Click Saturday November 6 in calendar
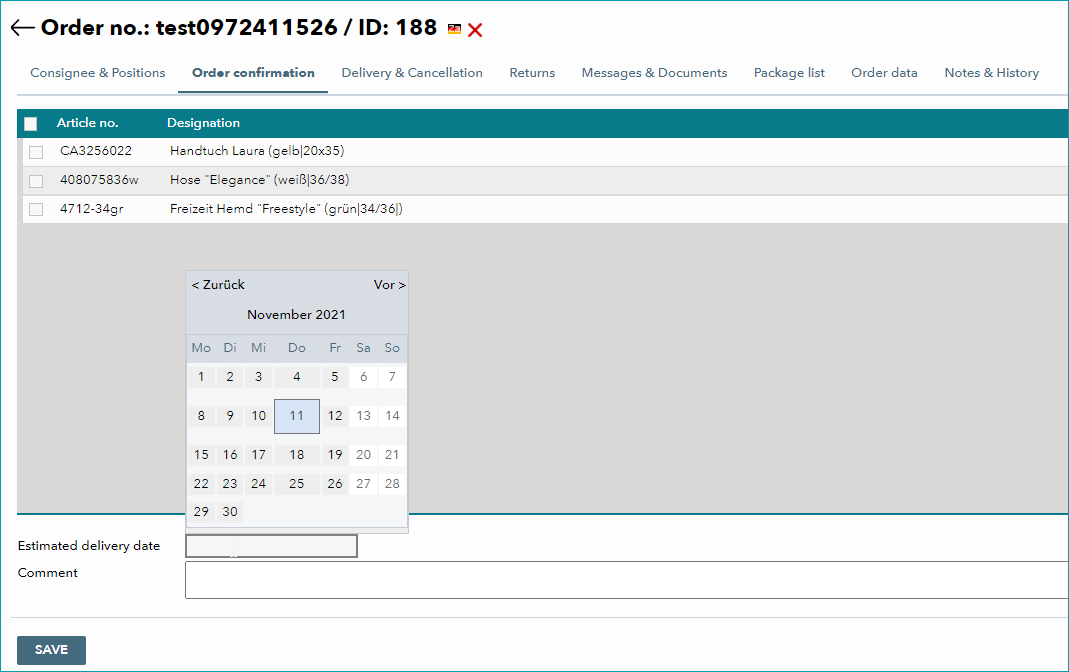The height and width of the screenshot is (672, 1069). pos(363,377)
